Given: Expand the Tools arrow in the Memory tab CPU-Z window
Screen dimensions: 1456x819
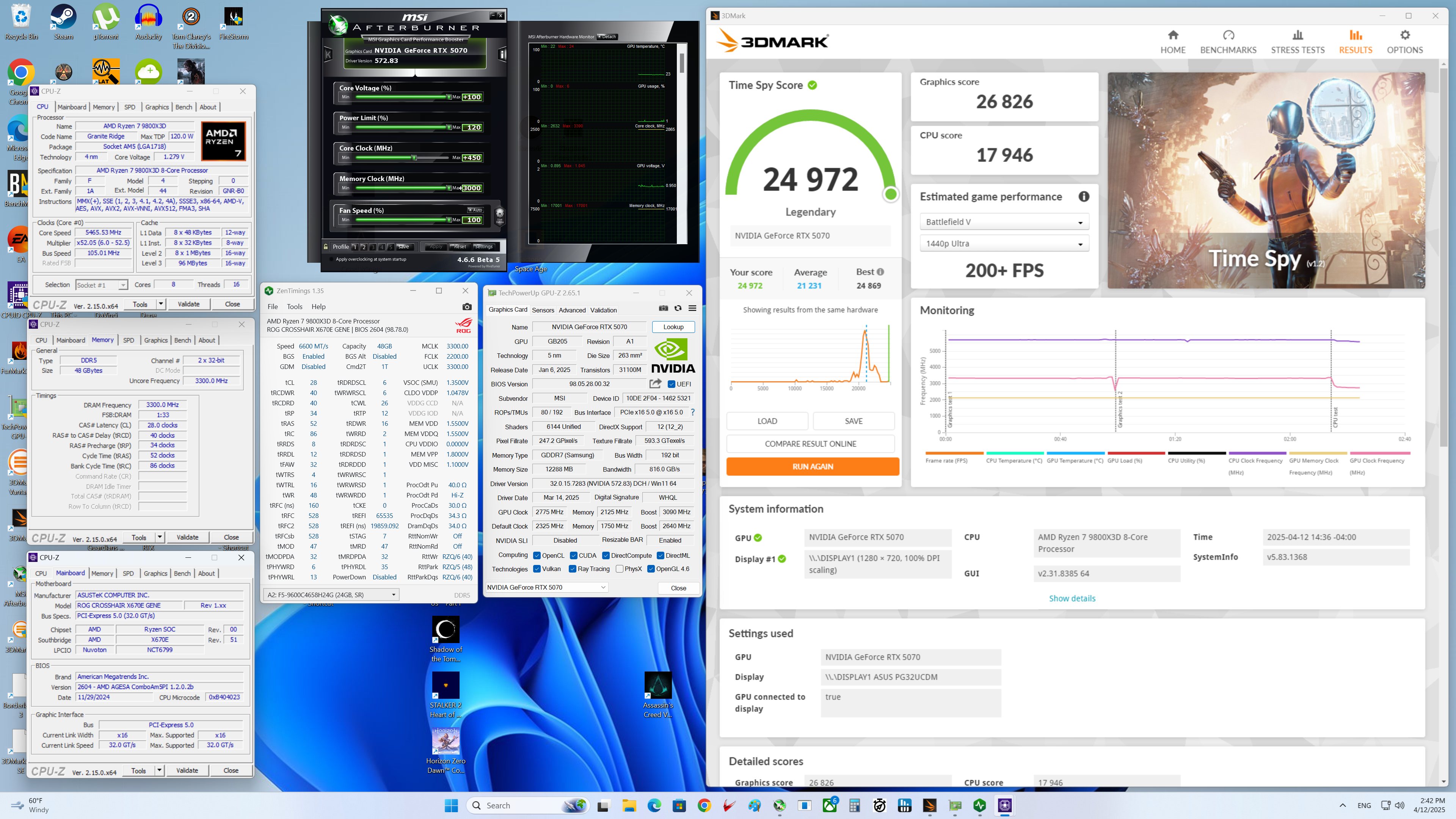Looking at the screenshot, I should 159,537.
